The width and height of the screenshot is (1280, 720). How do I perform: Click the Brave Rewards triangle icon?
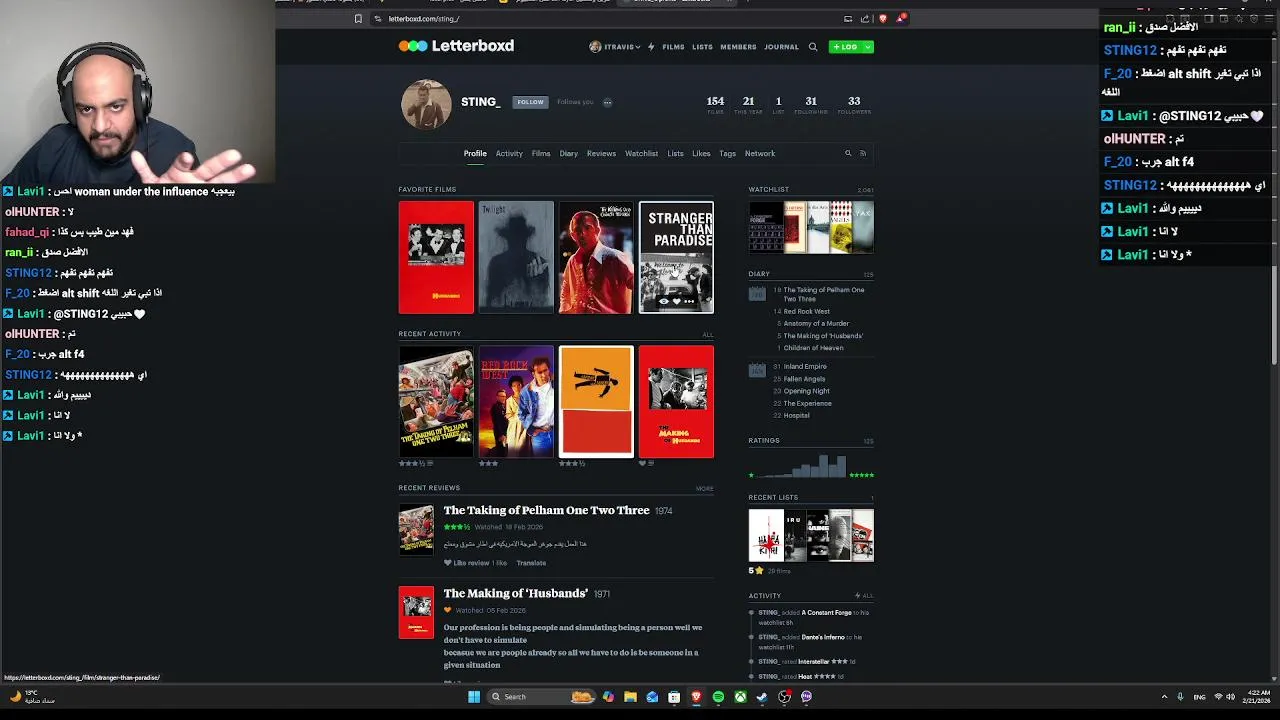pyautogui.click(x=900, y=18)
